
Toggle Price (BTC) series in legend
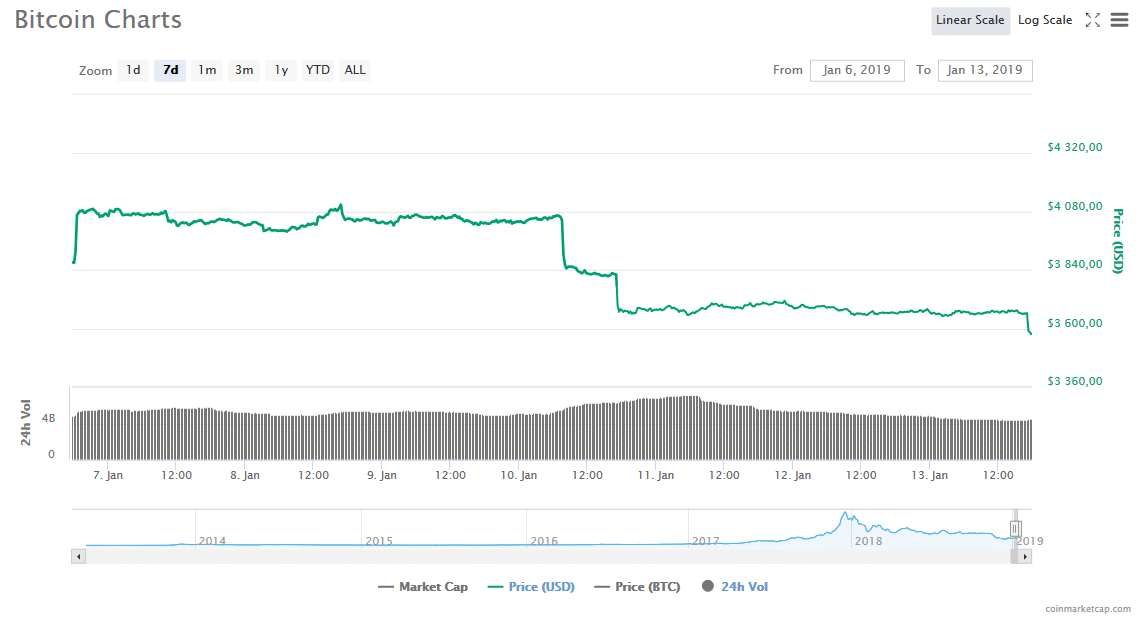[637, 586]
